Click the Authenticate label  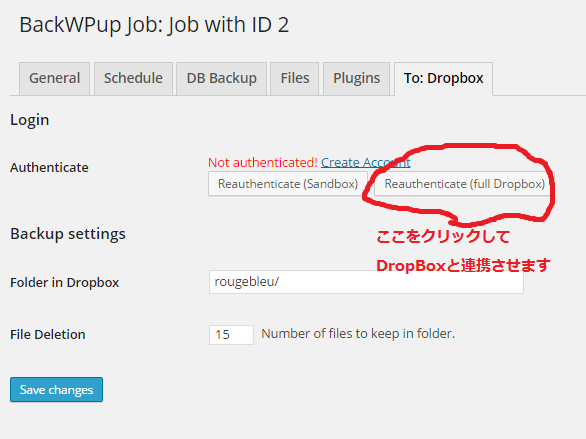point(49,167)
